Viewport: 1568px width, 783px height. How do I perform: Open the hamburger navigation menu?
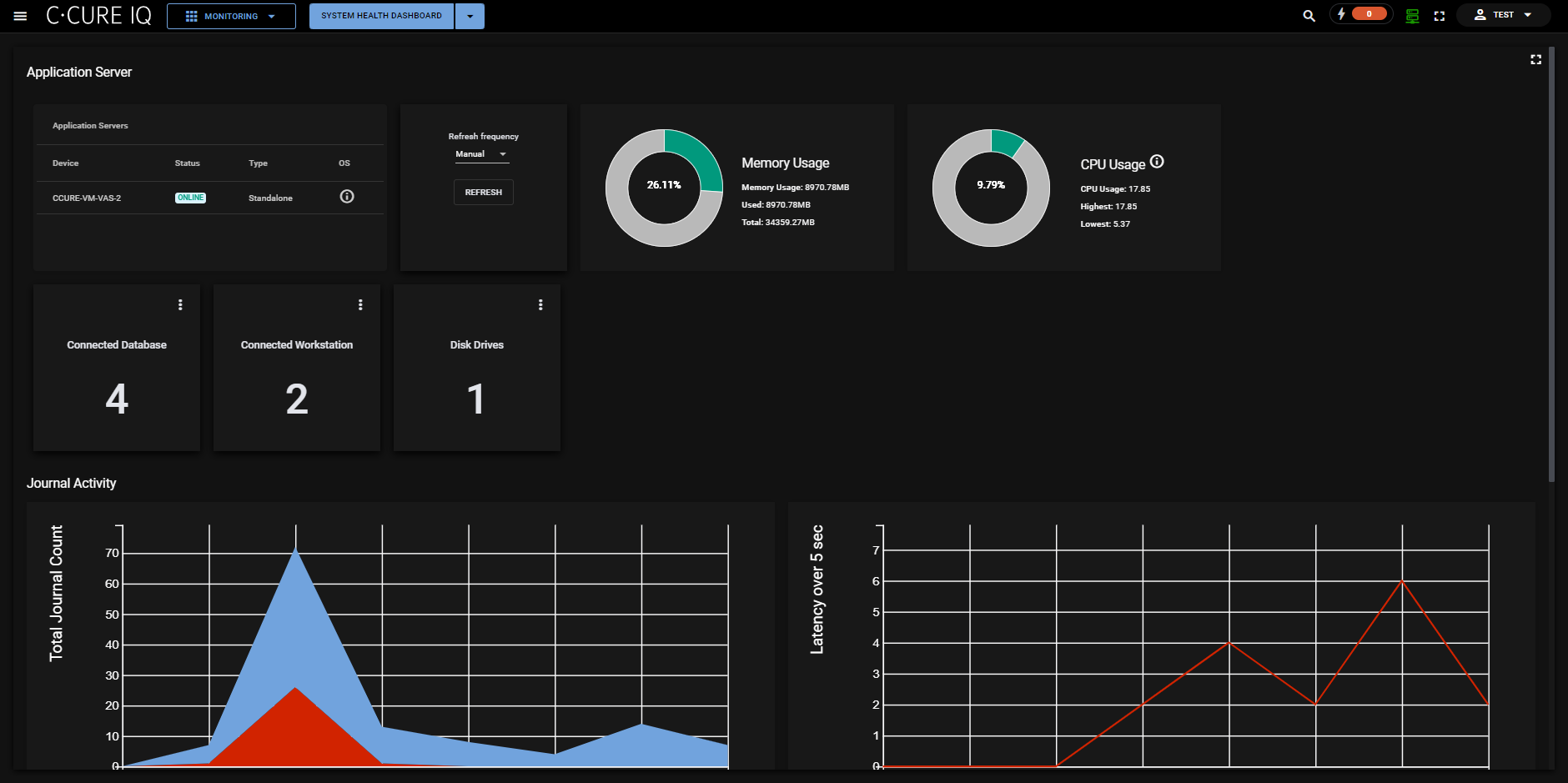click(20, 16)
